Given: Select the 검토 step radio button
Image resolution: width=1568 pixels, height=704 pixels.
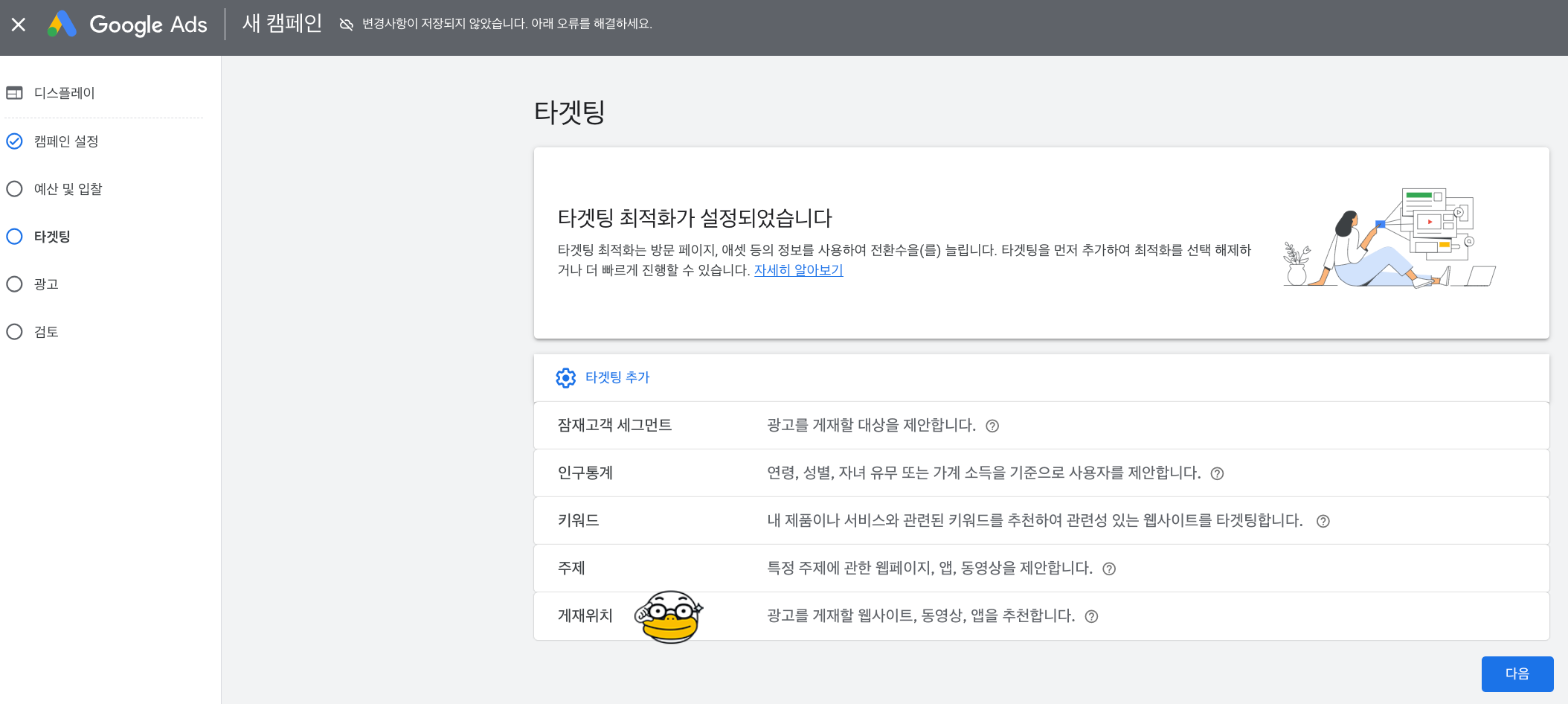Looking at the screenshot, I should pos(14,331).
